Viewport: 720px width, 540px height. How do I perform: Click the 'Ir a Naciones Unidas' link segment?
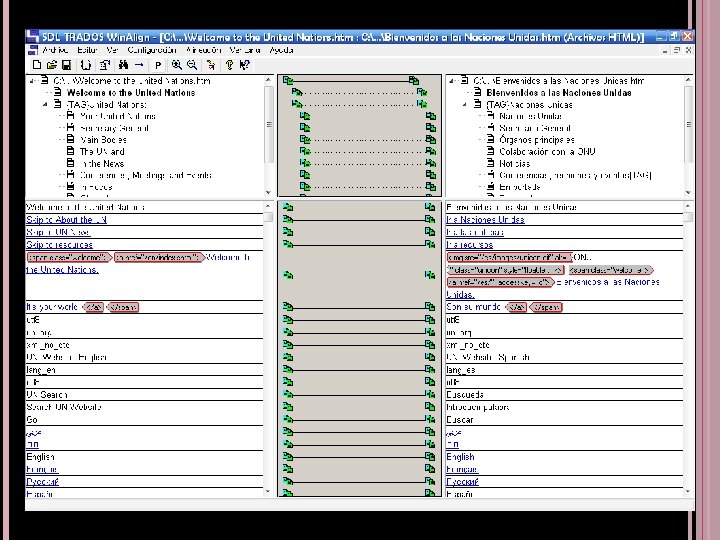tap(485, 219)
